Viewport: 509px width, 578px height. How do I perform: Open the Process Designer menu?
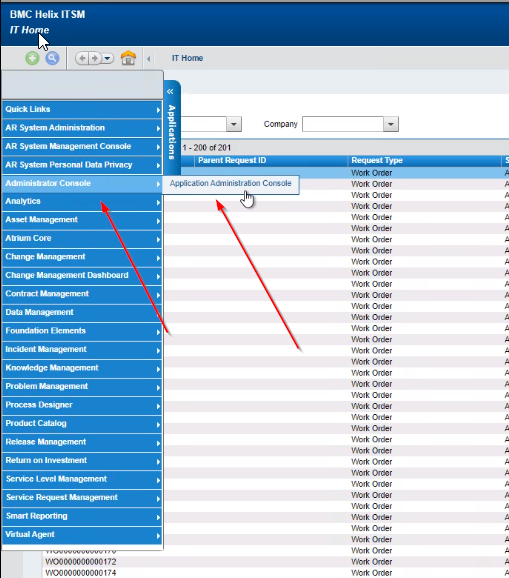82,405
